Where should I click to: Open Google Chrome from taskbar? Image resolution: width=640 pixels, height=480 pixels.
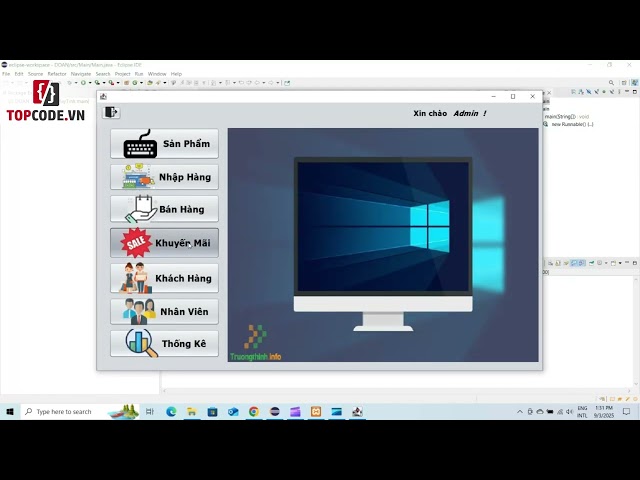point(254,411)
